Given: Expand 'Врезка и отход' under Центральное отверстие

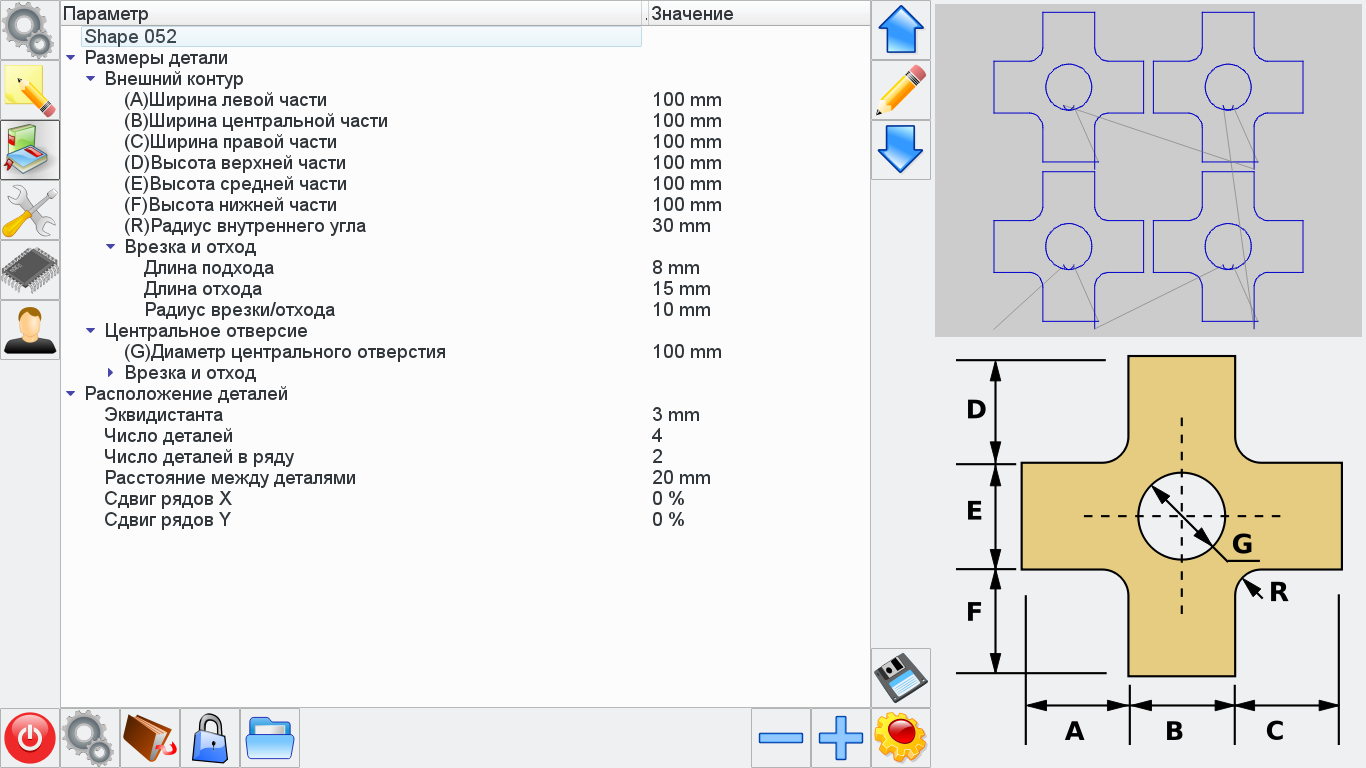Looking at the screenshot, I should [x=110, y=373].
